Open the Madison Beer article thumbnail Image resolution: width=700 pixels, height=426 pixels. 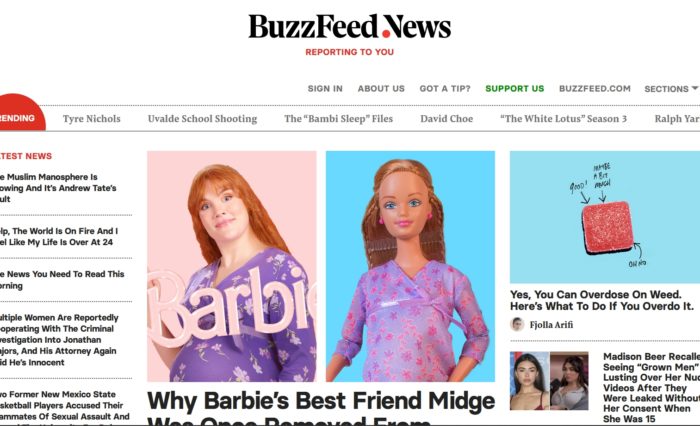point(549,381)
